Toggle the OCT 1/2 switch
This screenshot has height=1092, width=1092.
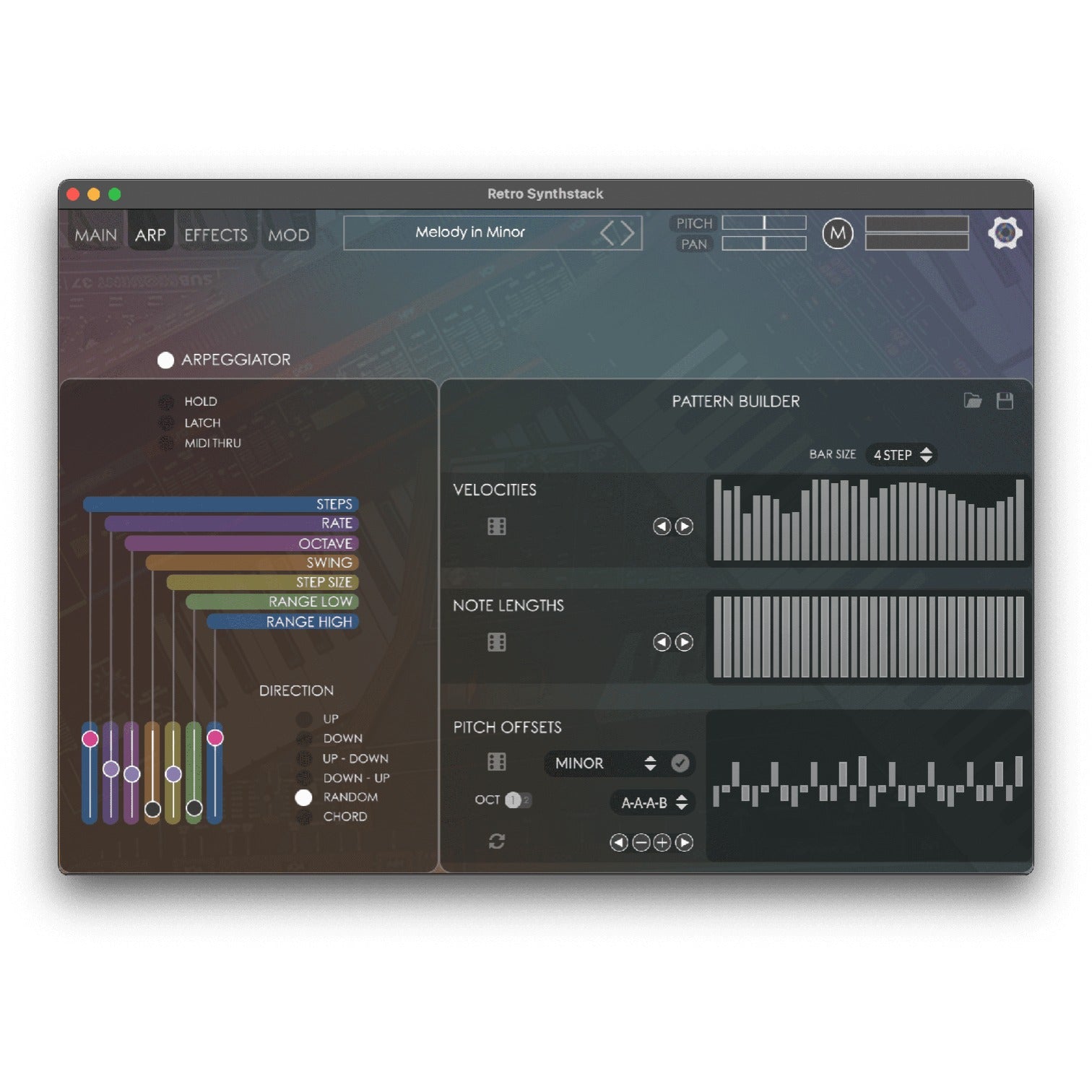click(x=518, y=800)
